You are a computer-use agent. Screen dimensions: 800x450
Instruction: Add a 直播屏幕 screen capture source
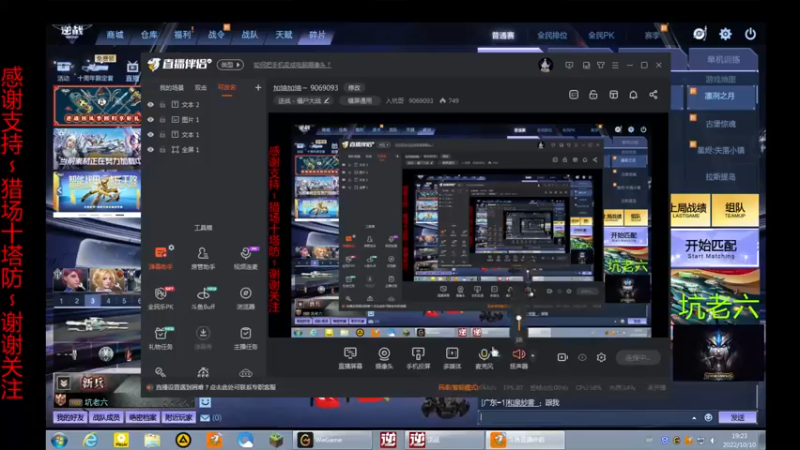(x=350, y=358)
